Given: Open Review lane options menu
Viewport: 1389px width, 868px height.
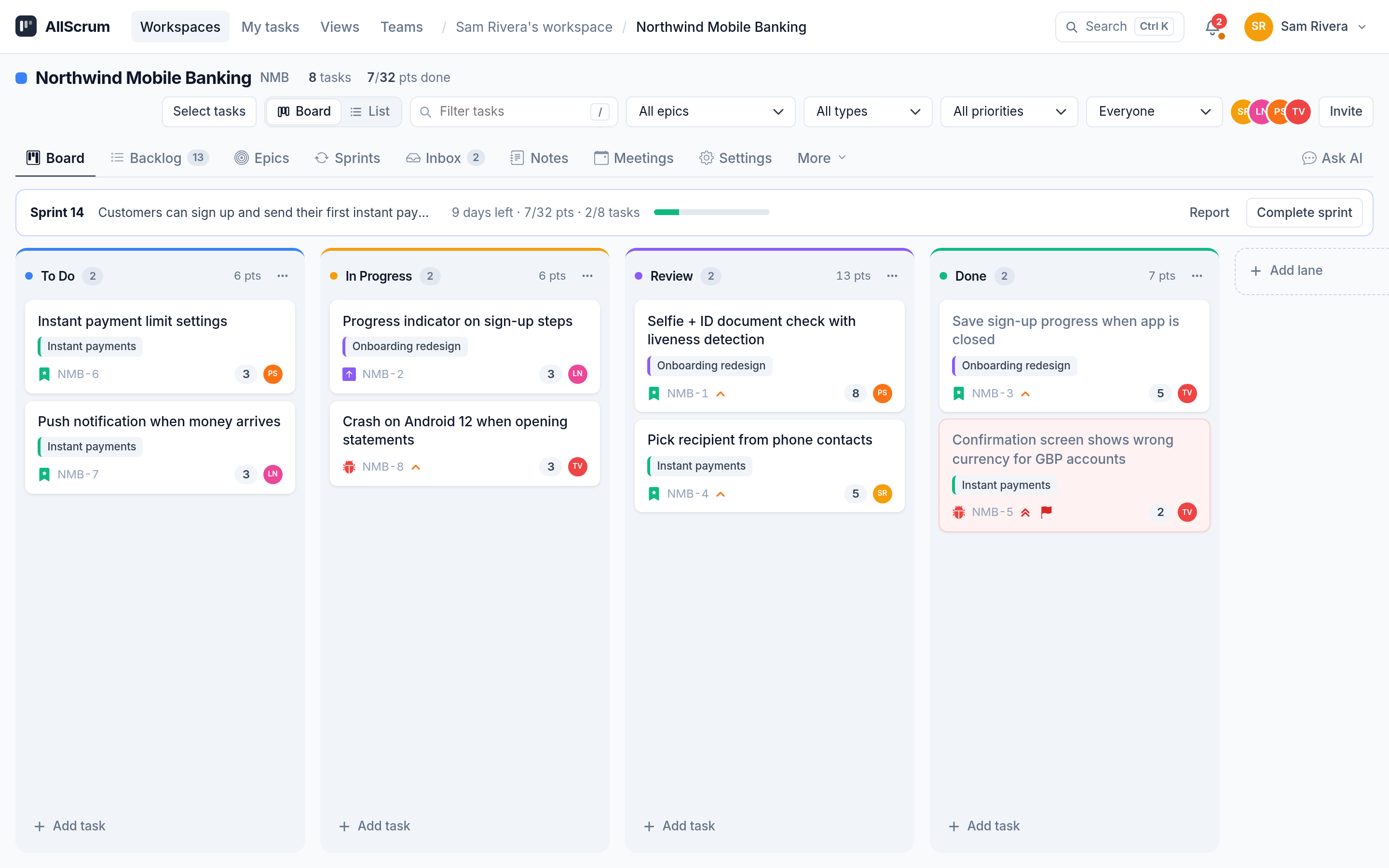Looking at the screenshot, I should click(x=892, y=276).
